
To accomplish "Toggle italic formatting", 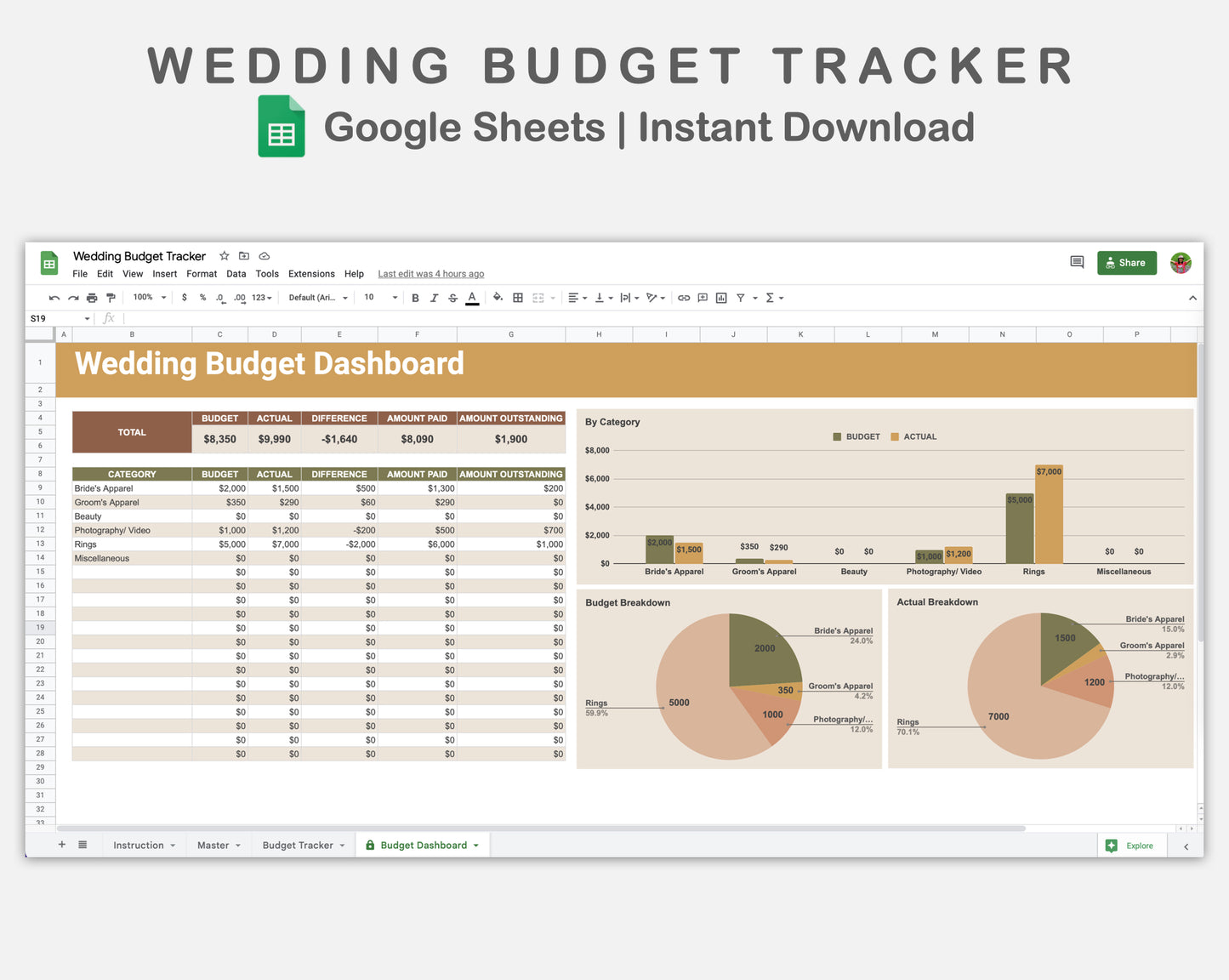I will (434, 298).
